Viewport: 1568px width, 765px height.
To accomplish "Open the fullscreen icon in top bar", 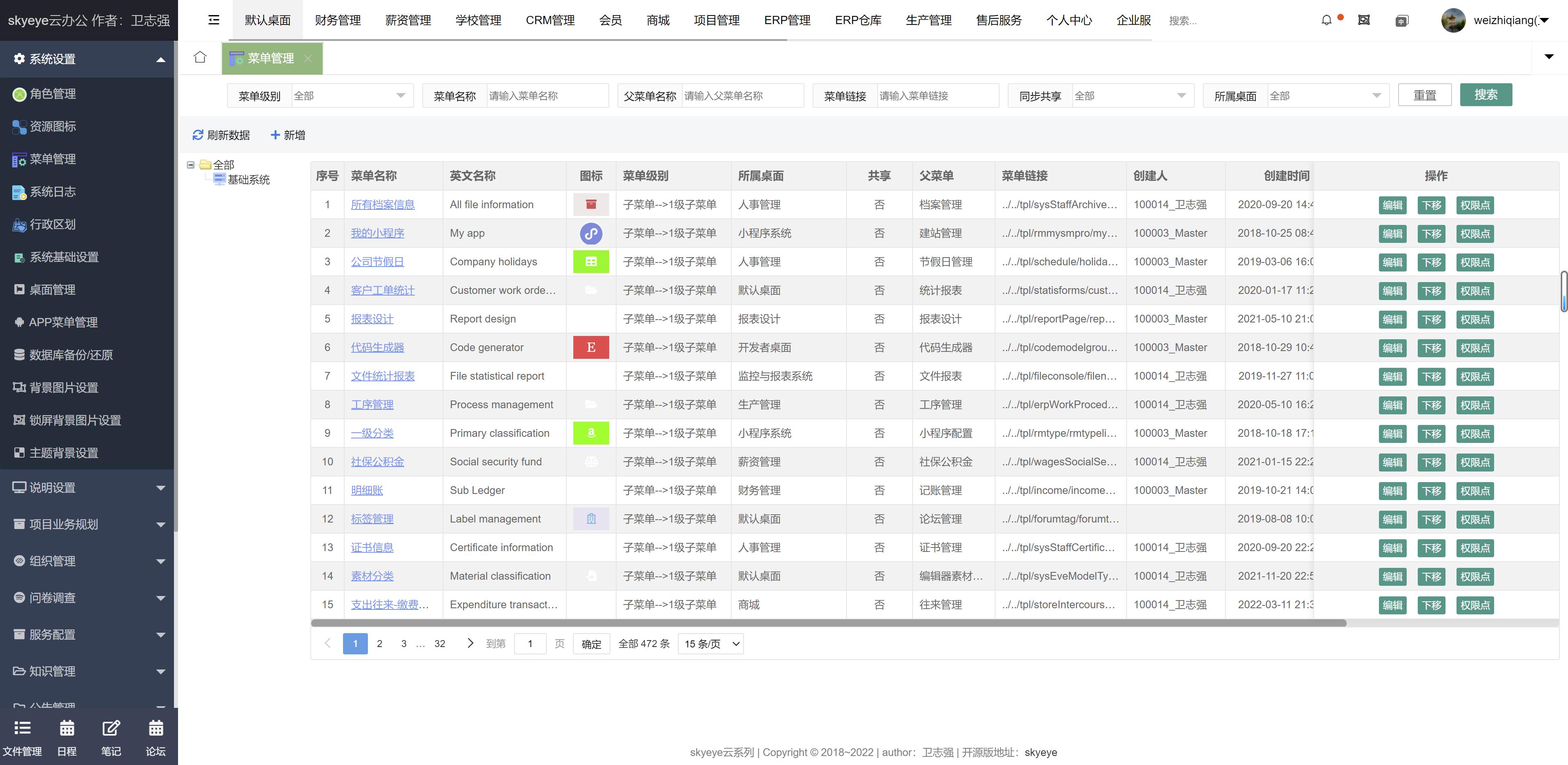I will [x=1364, y=20].
